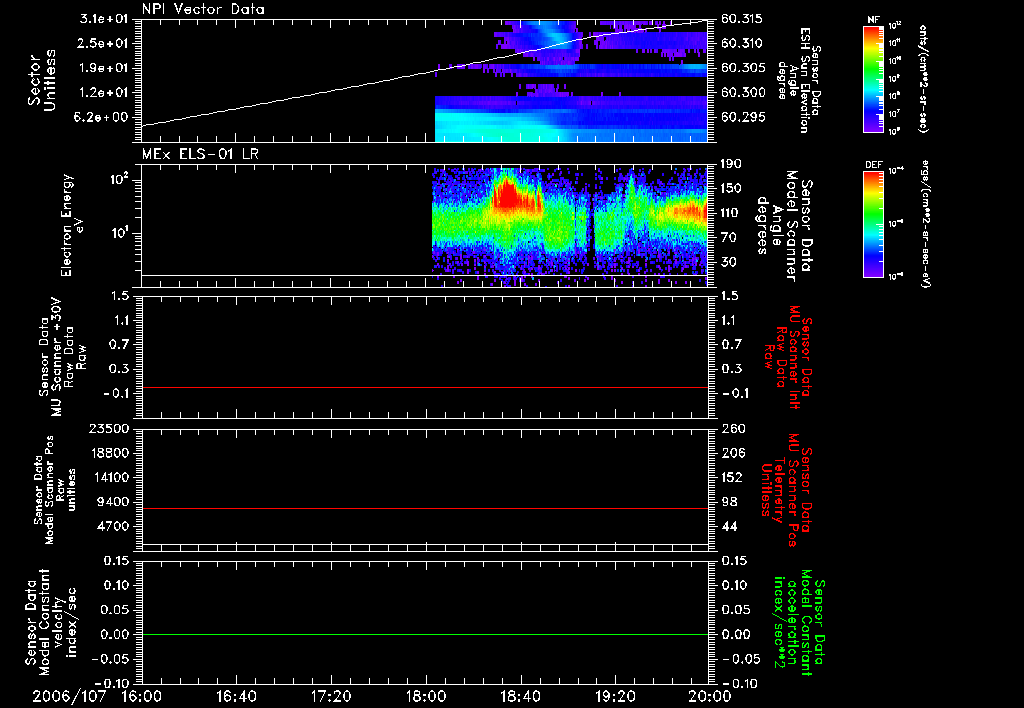Click the 18:00 time axis label
The width and height of the screenshot is (1024, 708).
click(x=426, y=696)
